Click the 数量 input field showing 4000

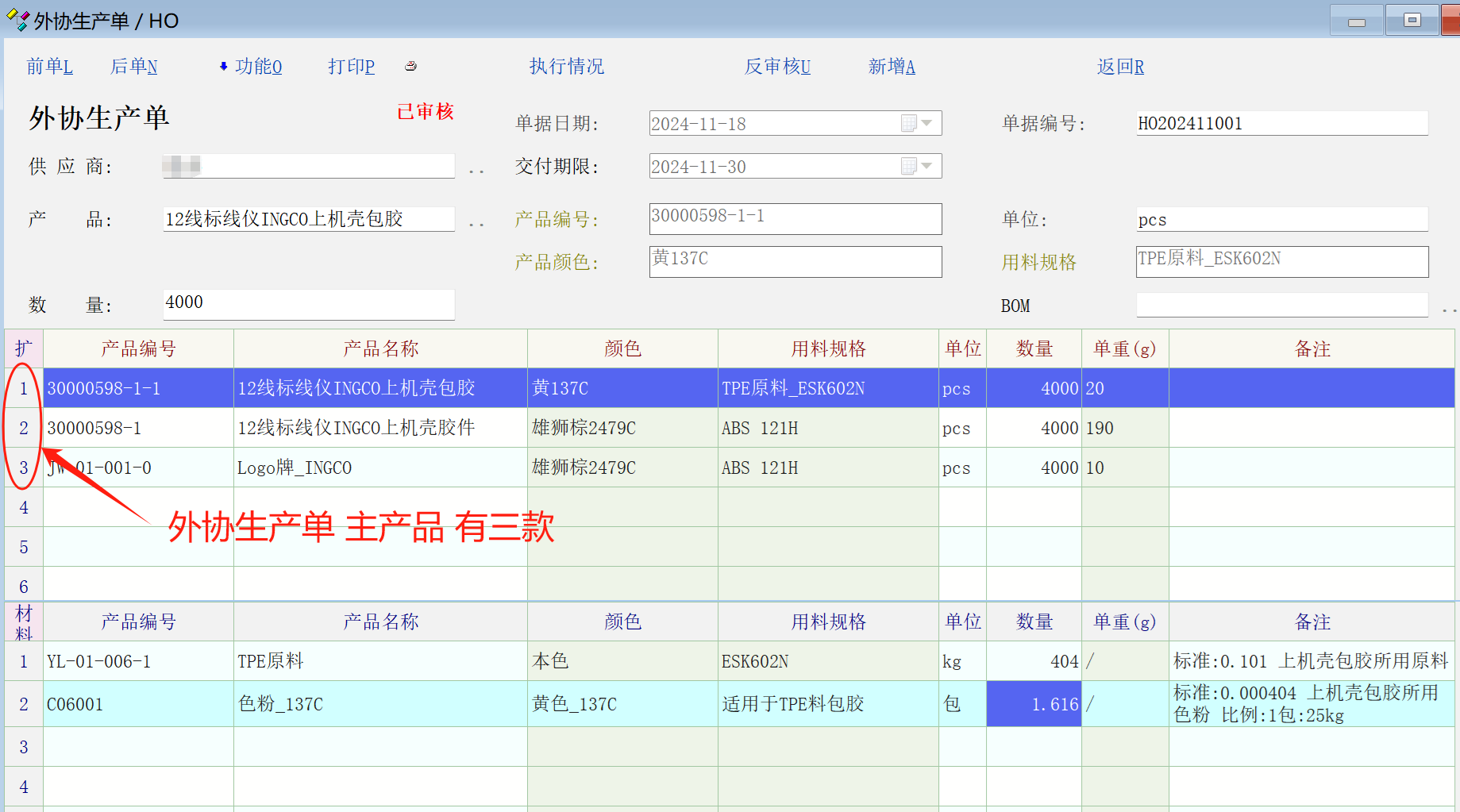pyautogui.click(x=308, y=303)
